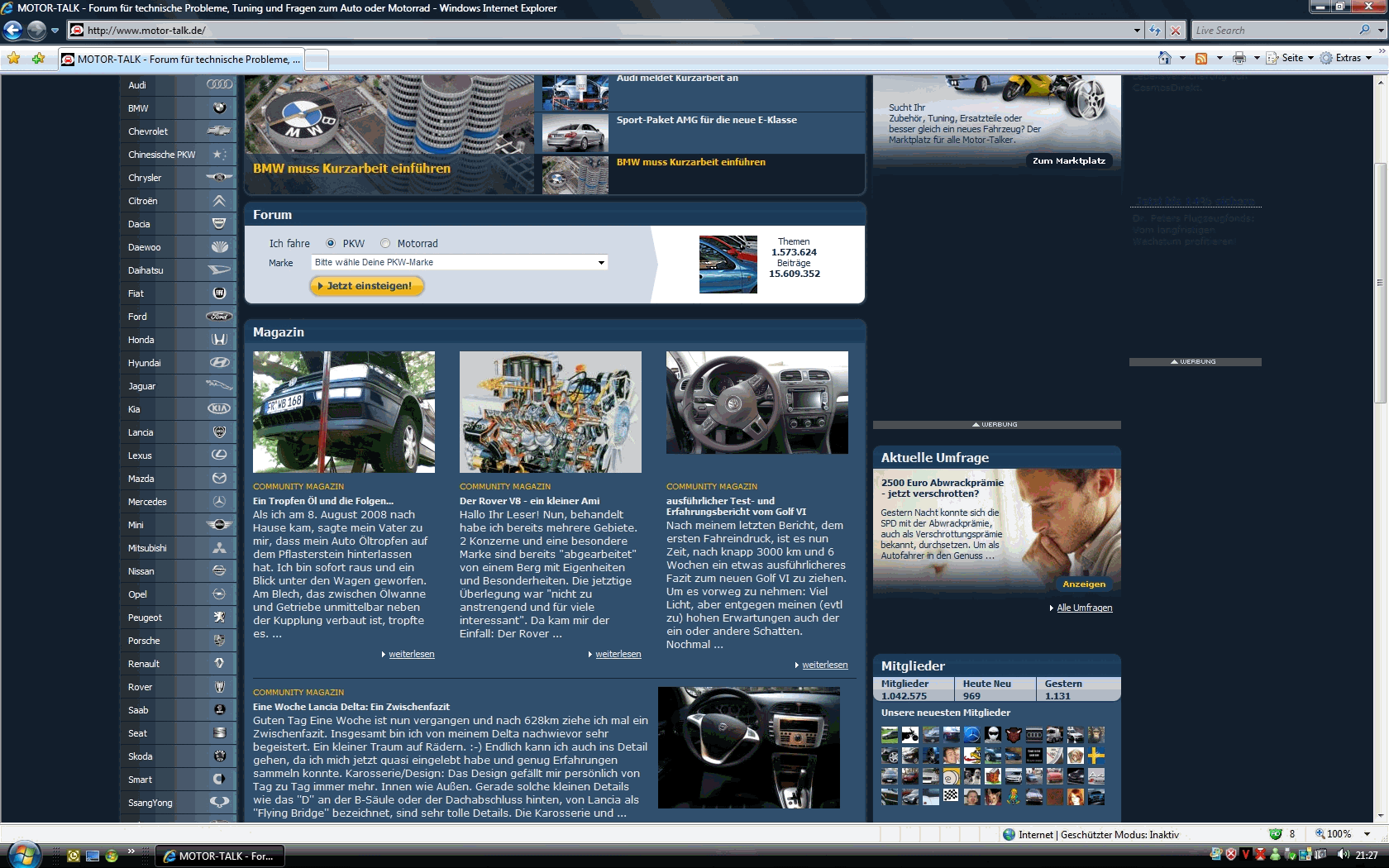Viewport: 1389px width, 868px height.
Task: Click the Ford oval logo icon
Action: [x=219, y=316]
